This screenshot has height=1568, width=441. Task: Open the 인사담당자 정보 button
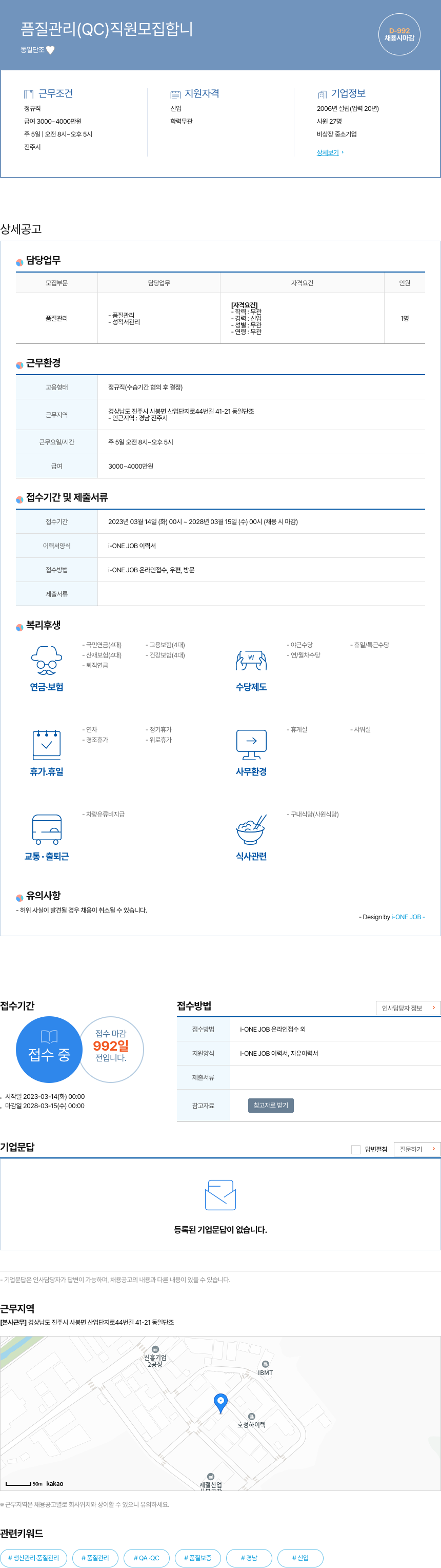pyautogui.click(x=408, y=1008)
